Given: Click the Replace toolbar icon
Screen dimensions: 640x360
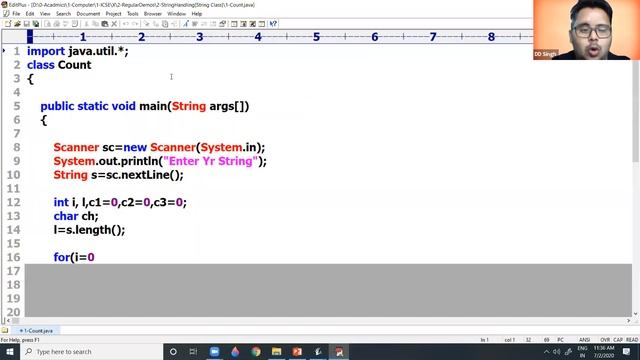Looking at the screenshot, I should pyautogui.click(x=156, y=24).
